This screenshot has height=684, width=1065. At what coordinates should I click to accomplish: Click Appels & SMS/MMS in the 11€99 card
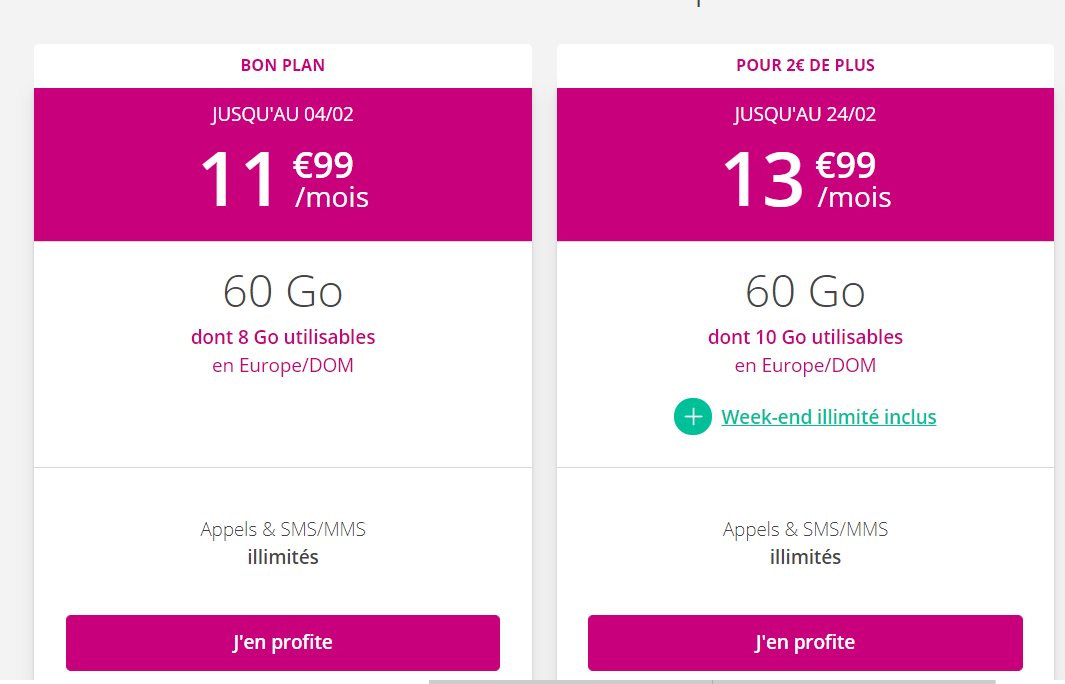click(x=283, y=529)
